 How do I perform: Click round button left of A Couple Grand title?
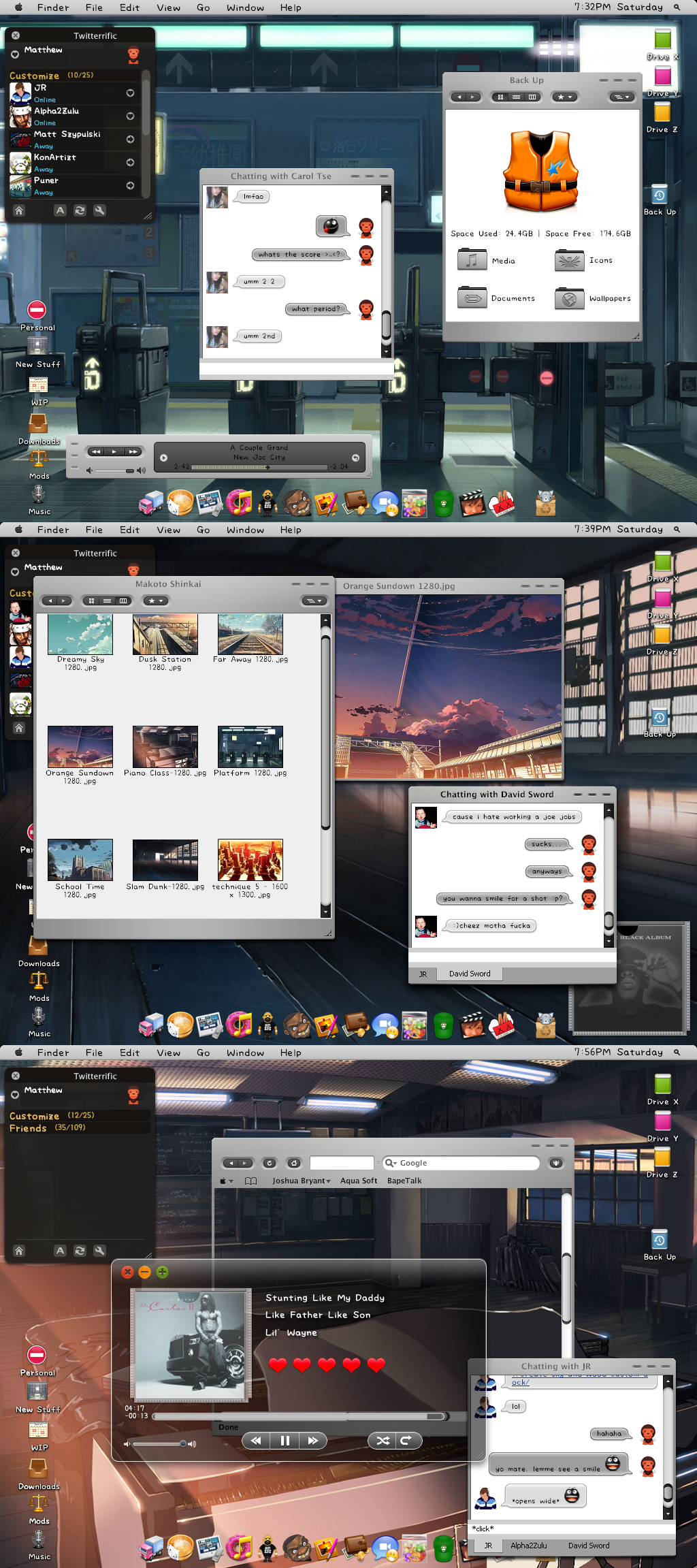pyautogui.click(x=163, y=458)
